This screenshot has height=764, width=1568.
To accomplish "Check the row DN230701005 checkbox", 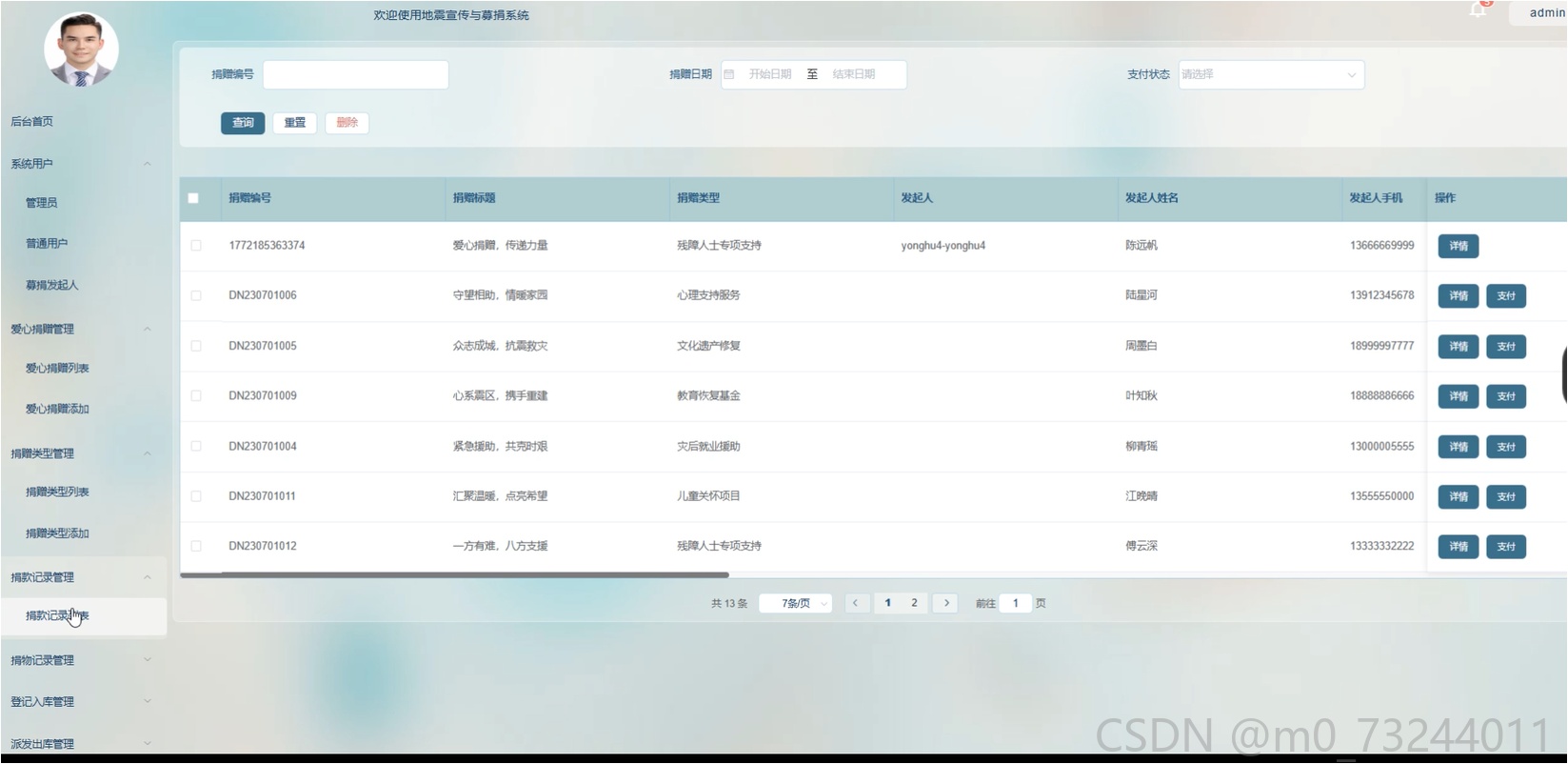I will tap(196, 346).
